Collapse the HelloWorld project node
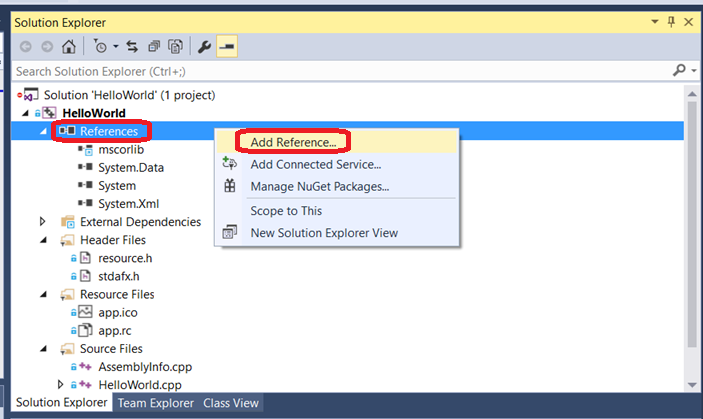 click(26, 113)
